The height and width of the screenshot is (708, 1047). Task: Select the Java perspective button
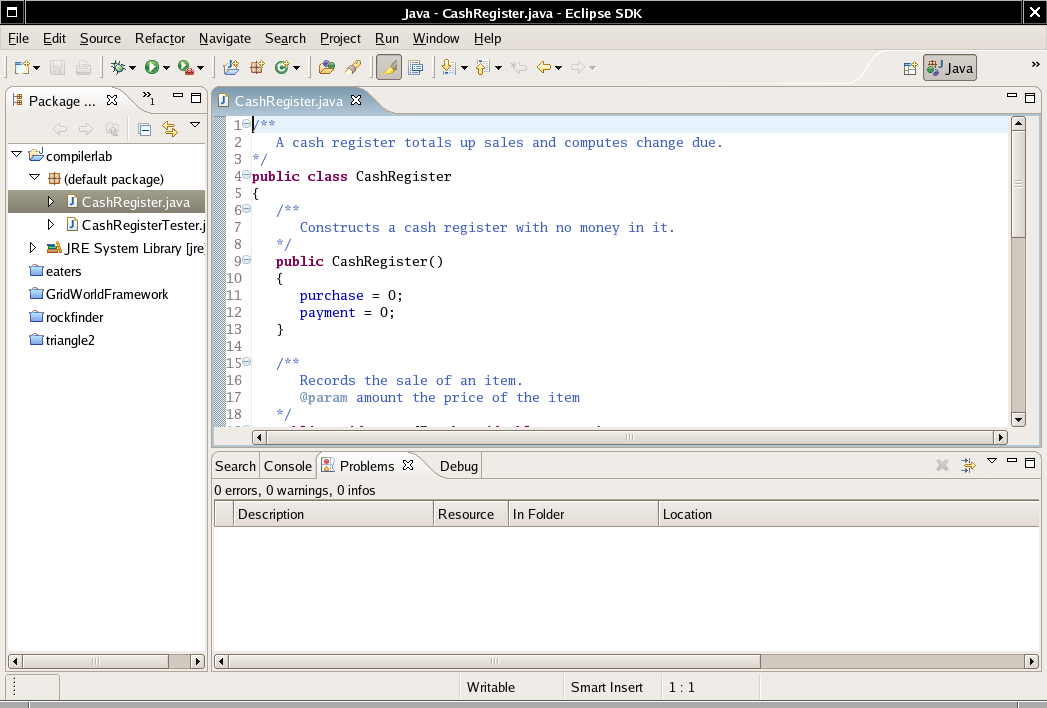click(949, 68)
